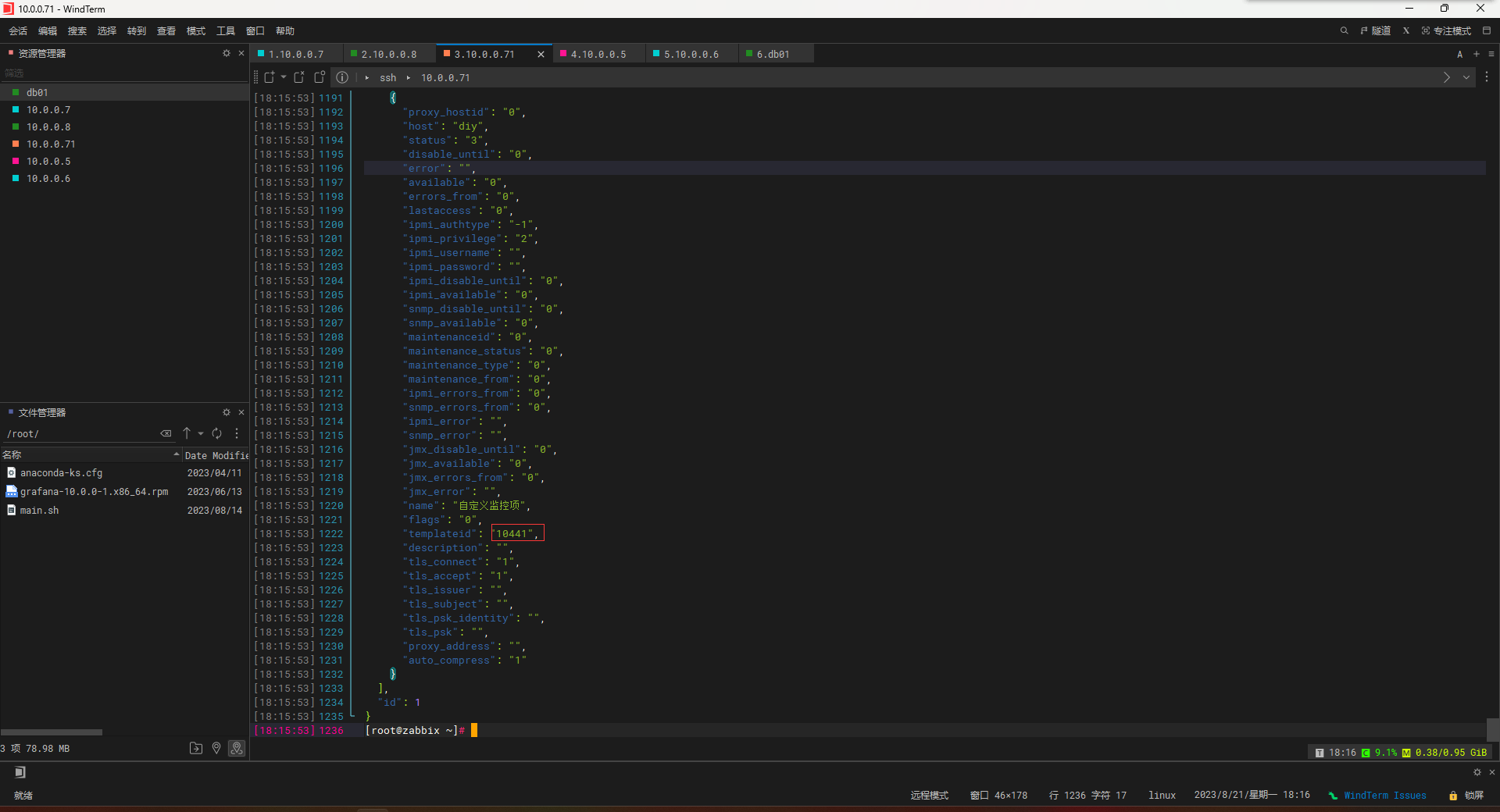Toggle the layout icon right of 专注模式
1500x812 pixels.
click(x=1487, y=31)
